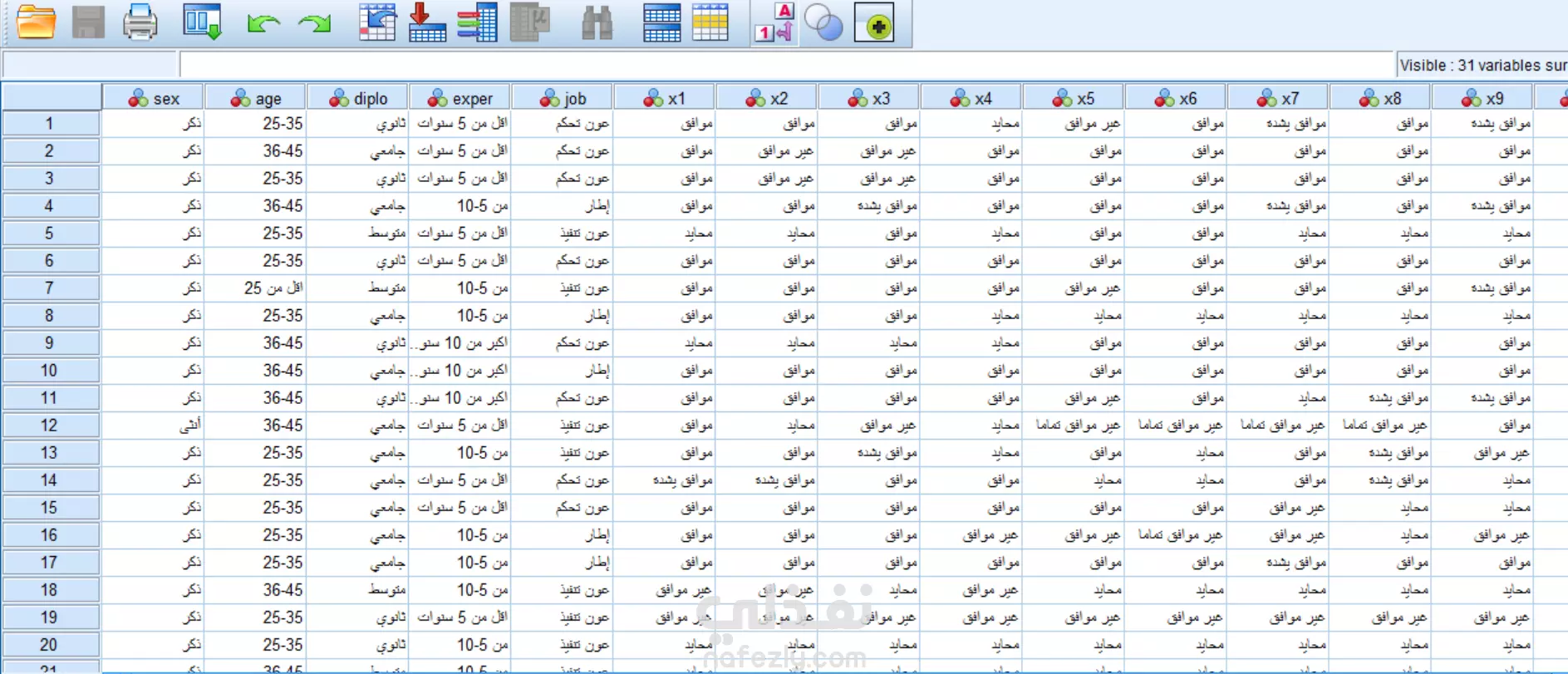
Task: Click the greyed Run Descriptive Statistics icon
Action: [x=529, y=22]
